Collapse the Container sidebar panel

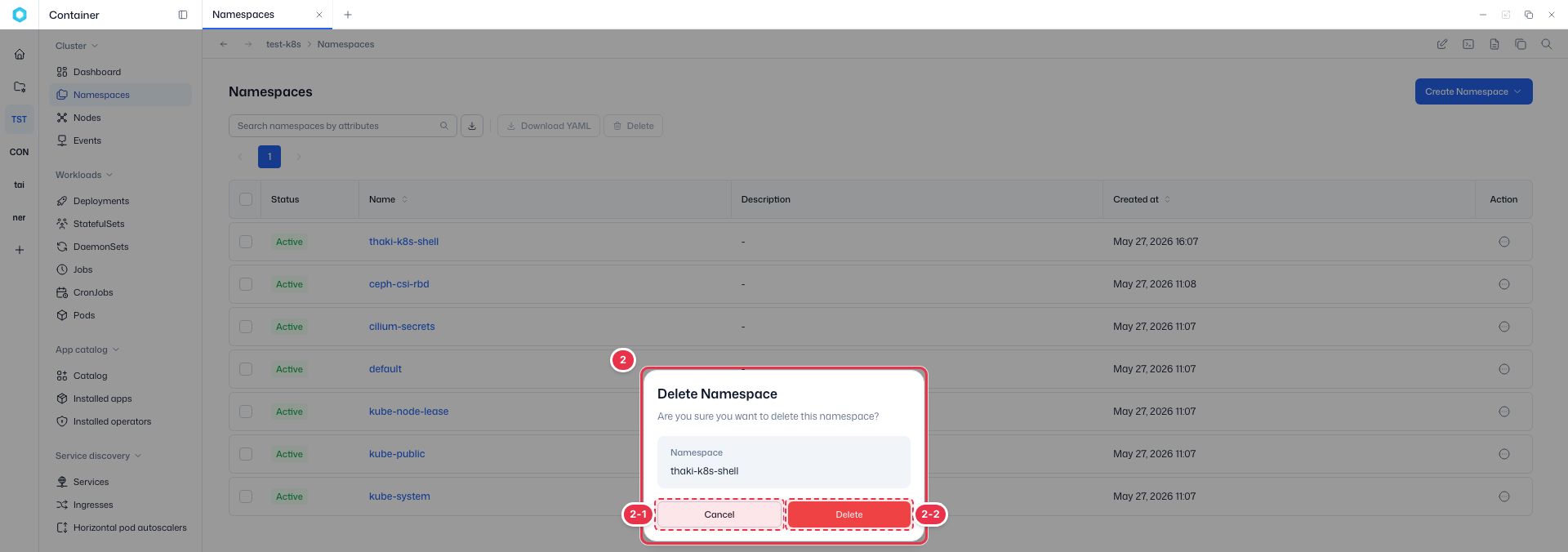pos(183,15)
